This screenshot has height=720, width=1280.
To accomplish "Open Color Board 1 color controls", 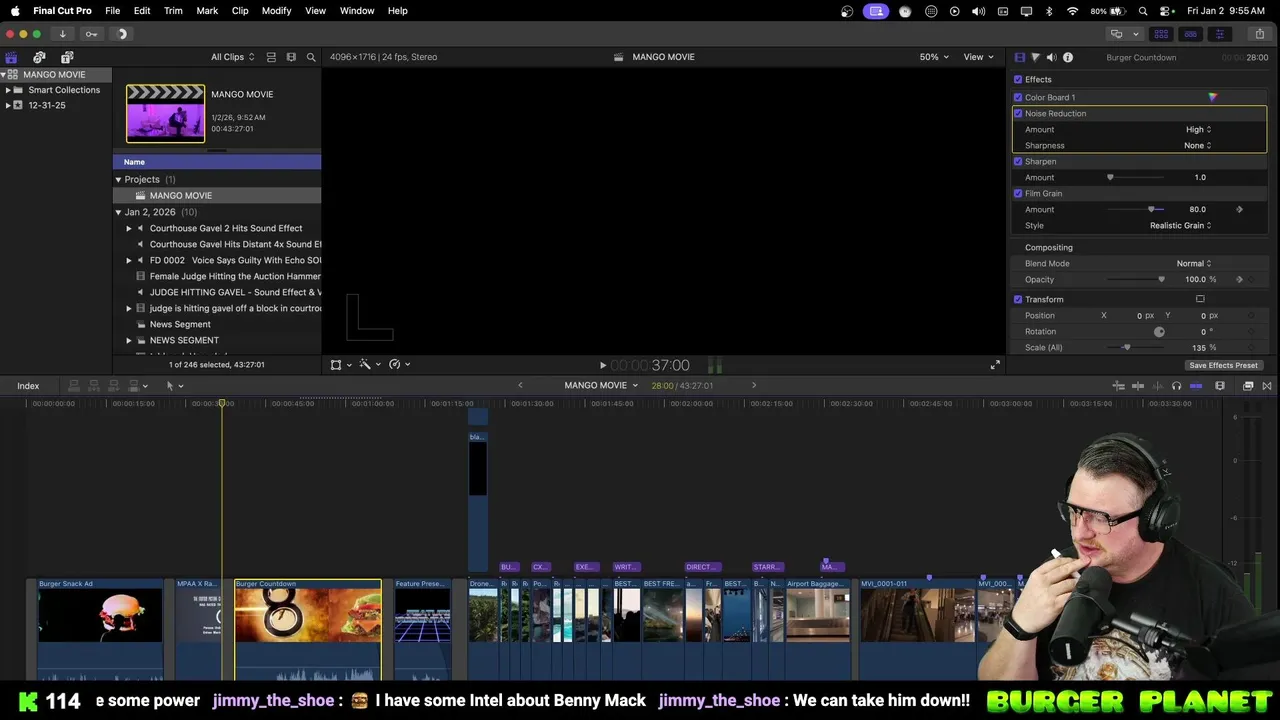I will click(1212, 97).
